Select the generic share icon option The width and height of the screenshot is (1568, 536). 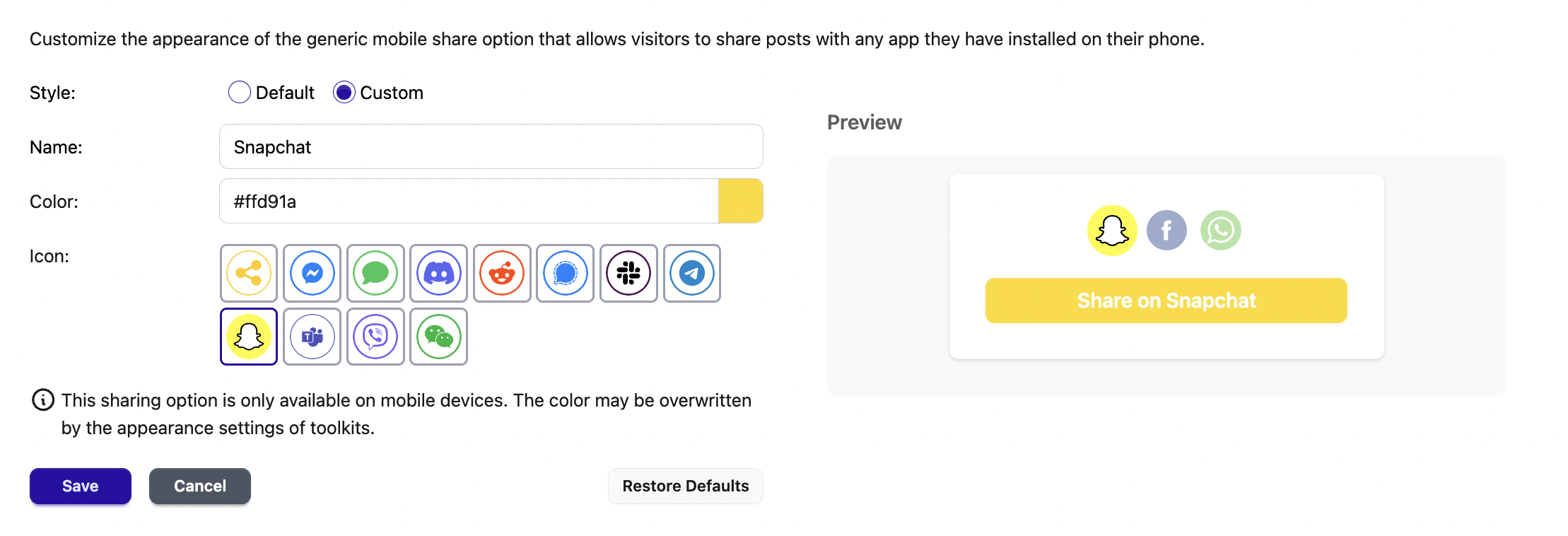249,273
